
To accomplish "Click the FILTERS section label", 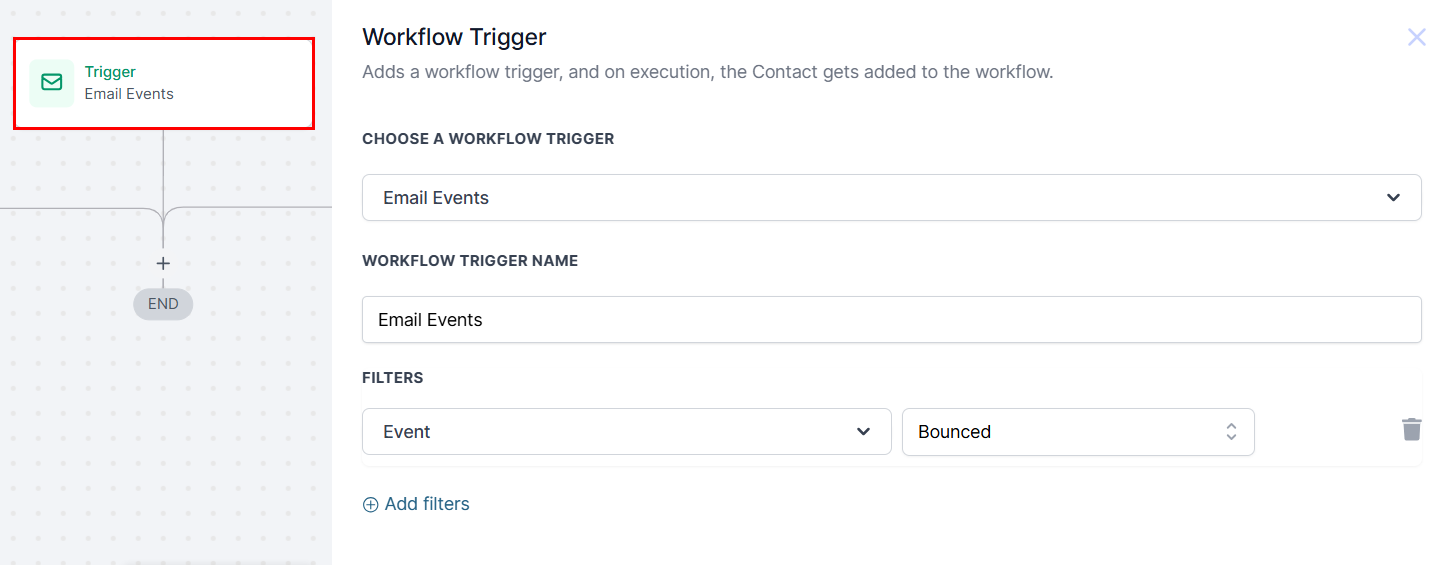I will [392, 378].
